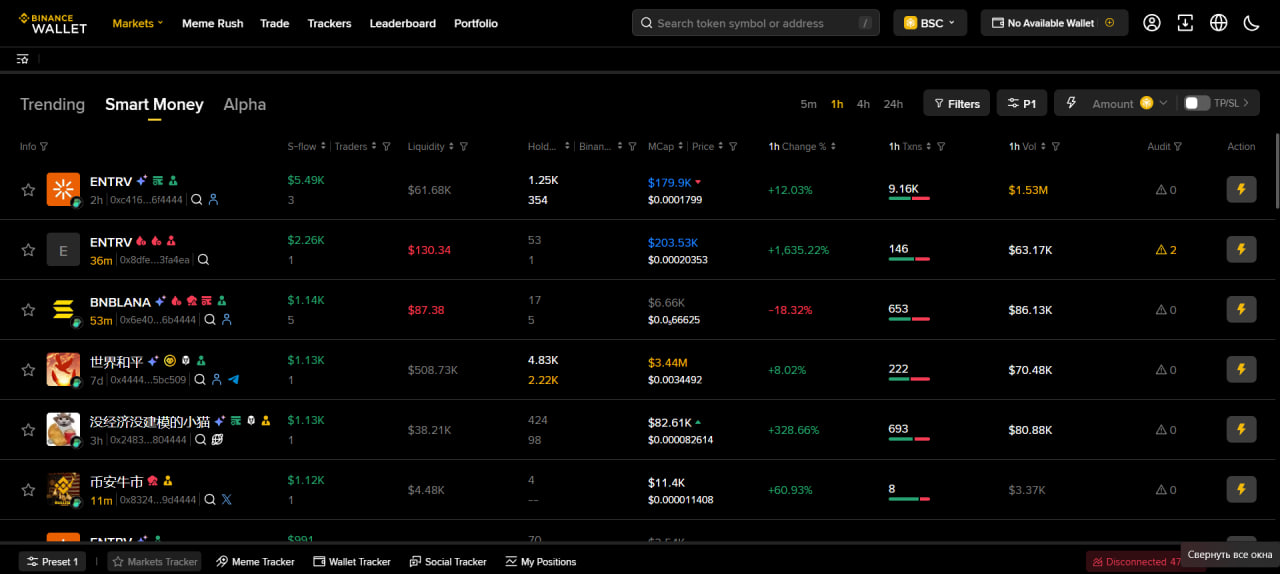The width and height of the screenshot is (1280, 574).
Task: Click the download icon in top bar
Action: coord(1185,23)
